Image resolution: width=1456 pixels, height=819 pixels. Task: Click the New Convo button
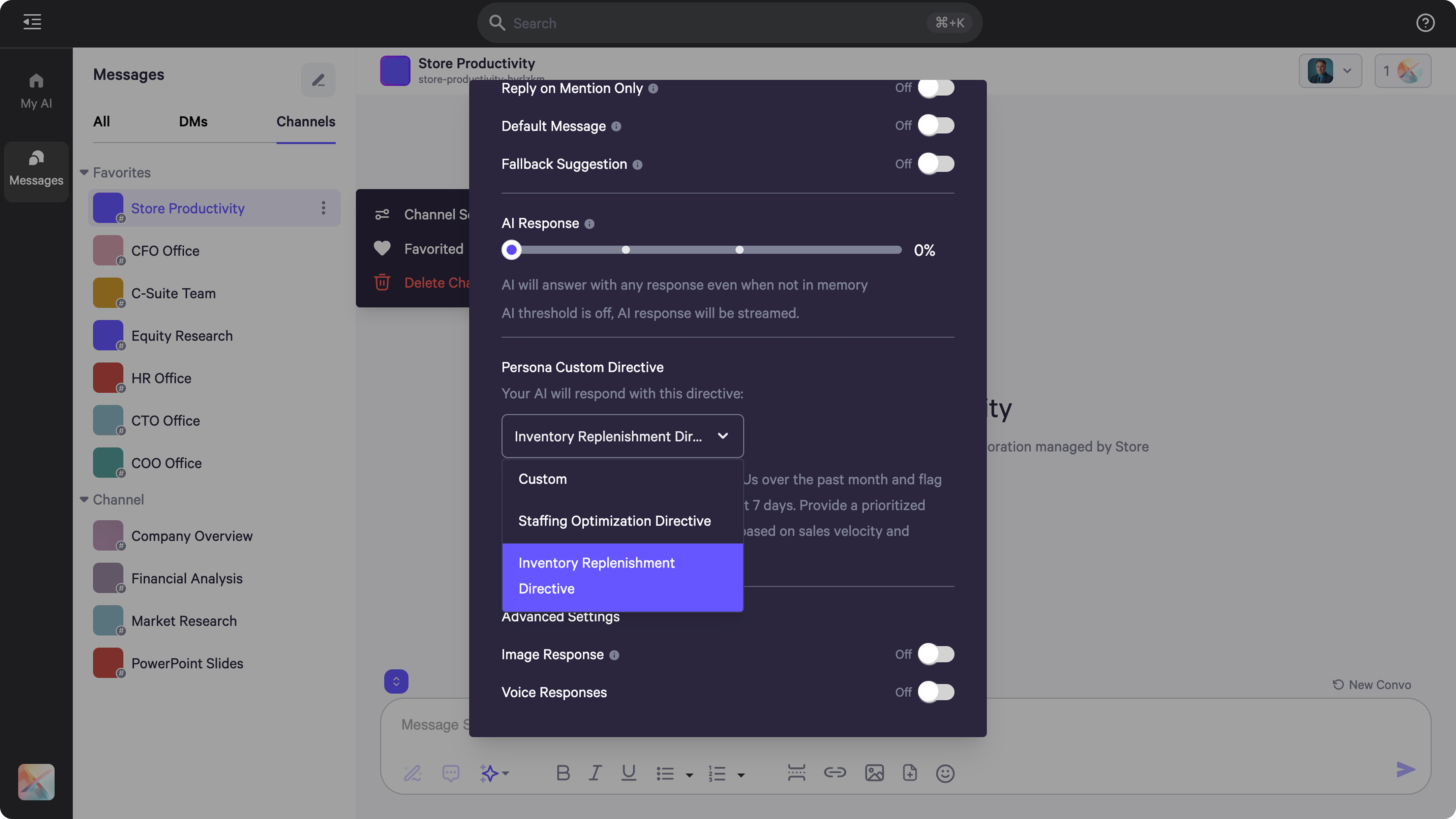tap(1372, 684)
